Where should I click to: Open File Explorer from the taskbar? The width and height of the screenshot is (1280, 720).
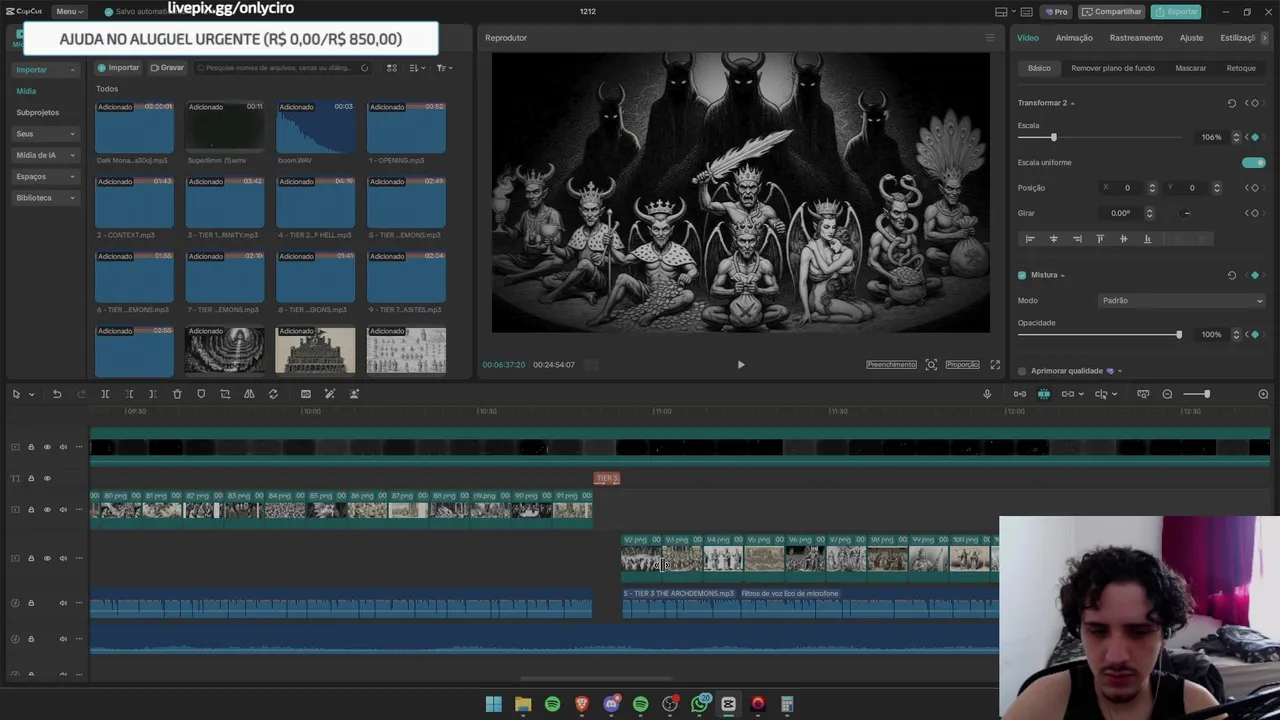[523, 704]
